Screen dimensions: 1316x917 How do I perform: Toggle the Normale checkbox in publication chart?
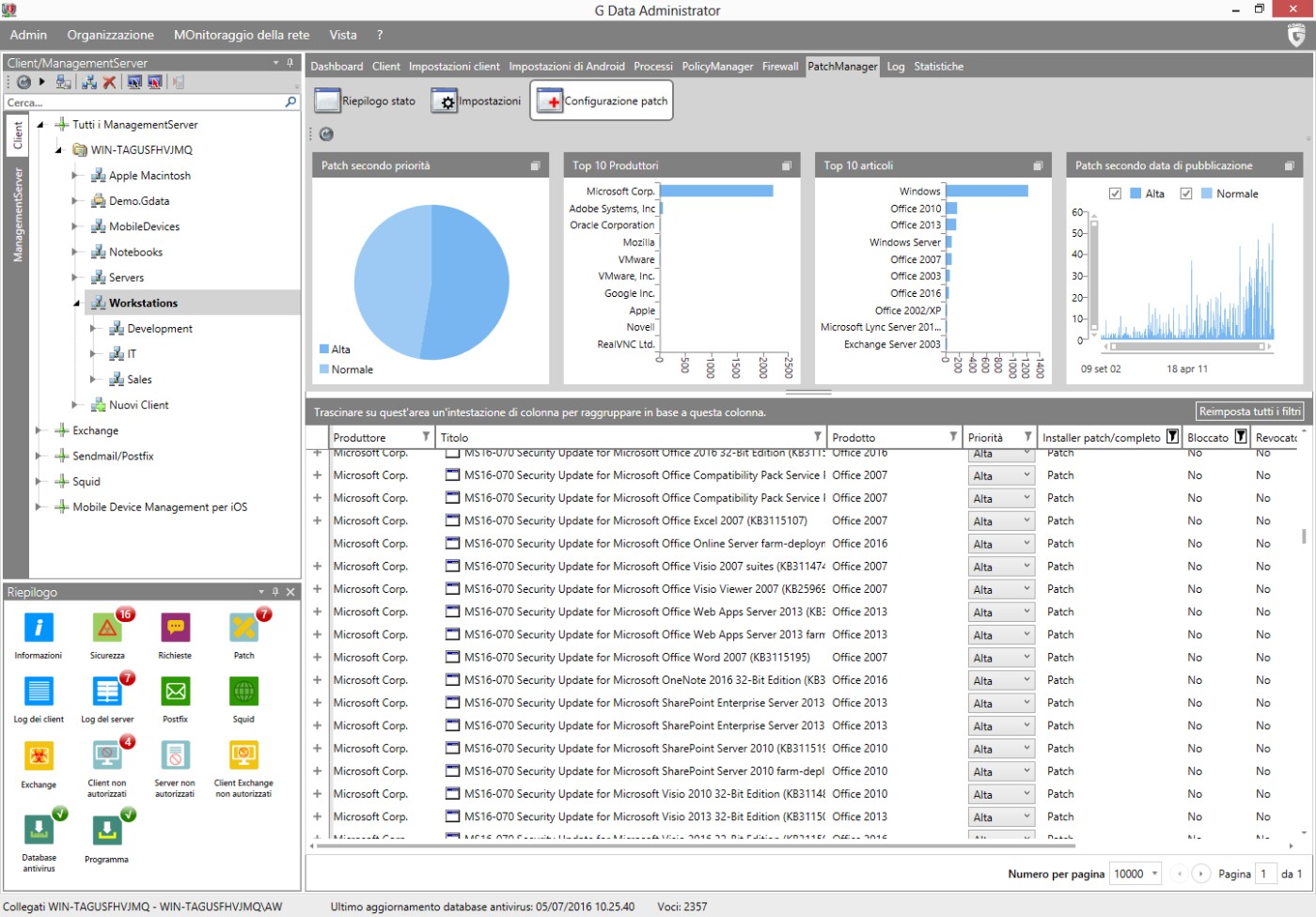point(1186,194)
